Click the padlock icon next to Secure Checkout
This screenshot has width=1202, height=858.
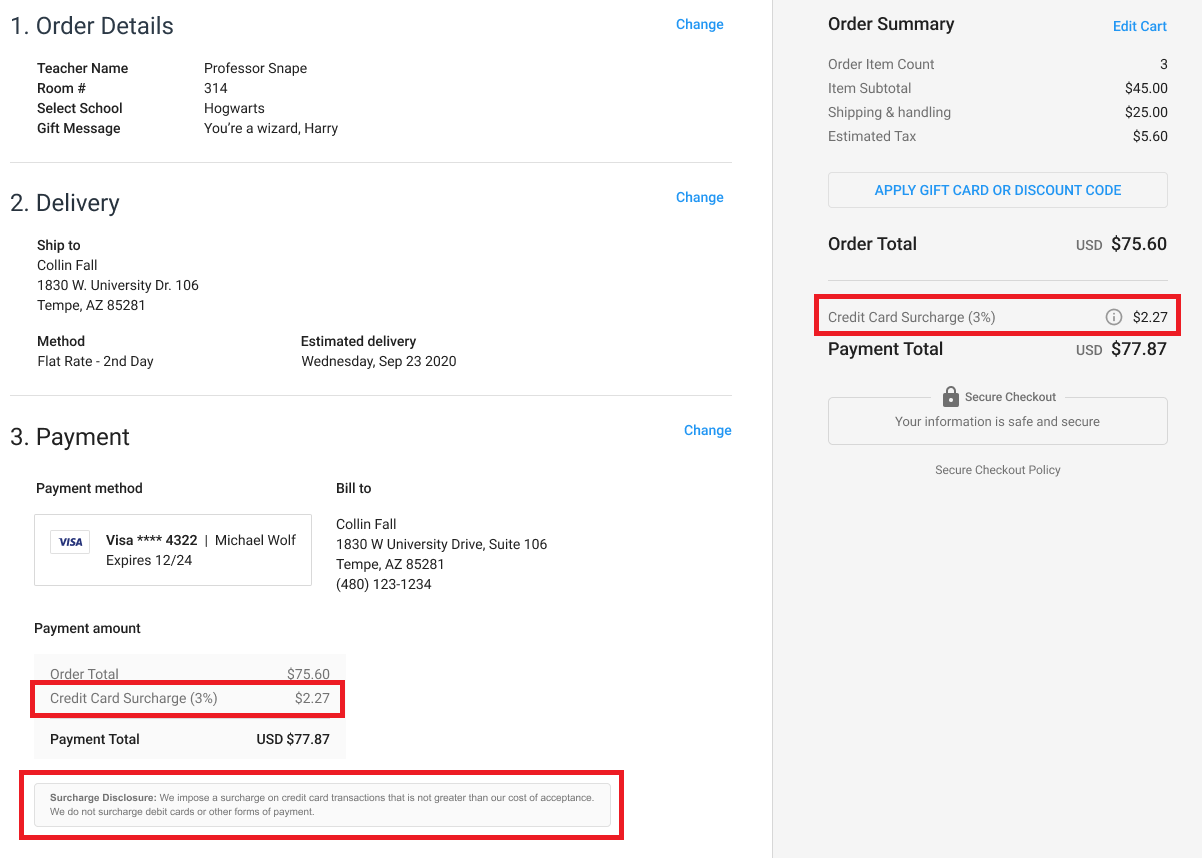[951, 397]
